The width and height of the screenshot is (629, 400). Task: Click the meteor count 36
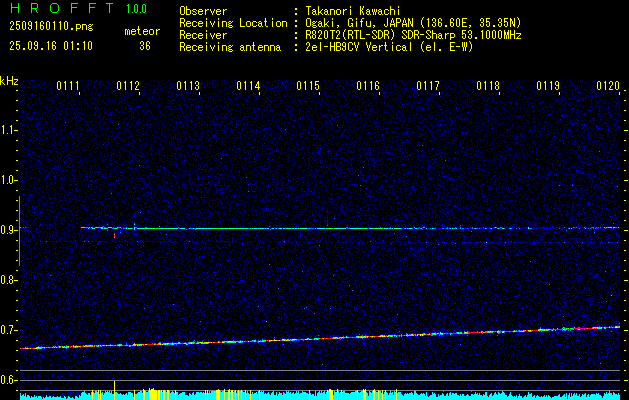(145, 46)
